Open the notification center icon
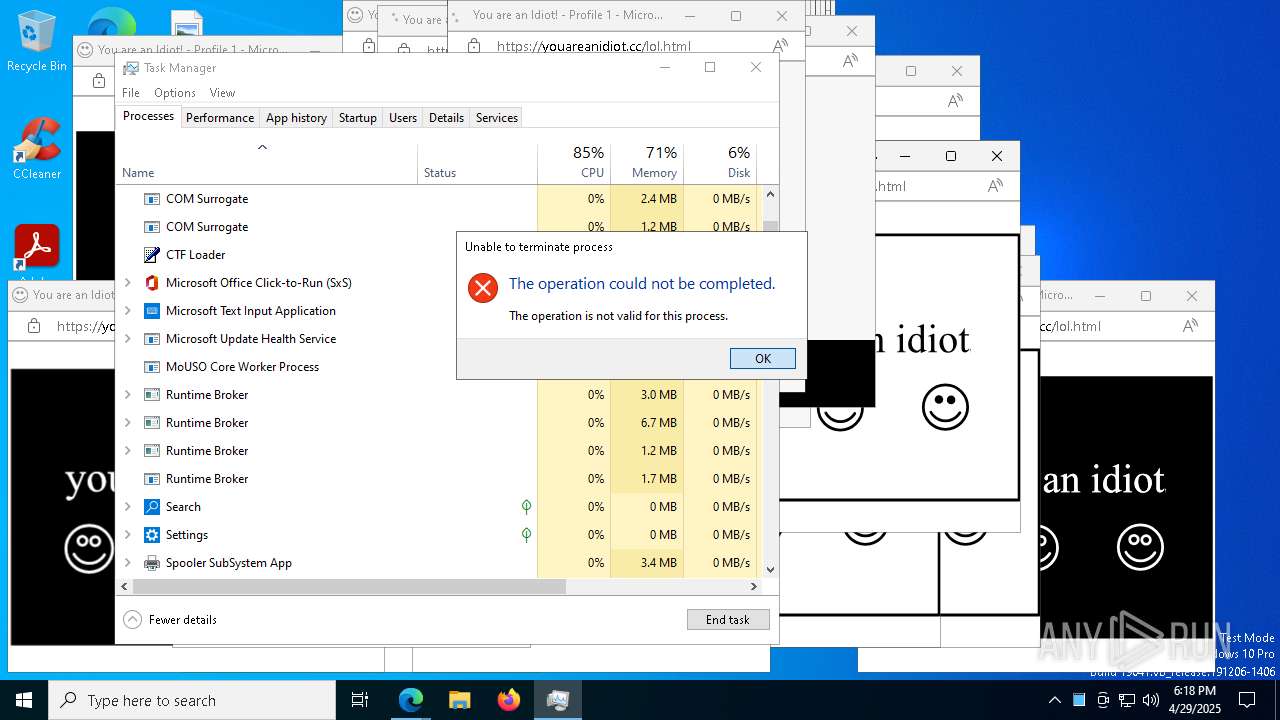The height and width of the screenshot is (720, 1280). coord(1247,700)
